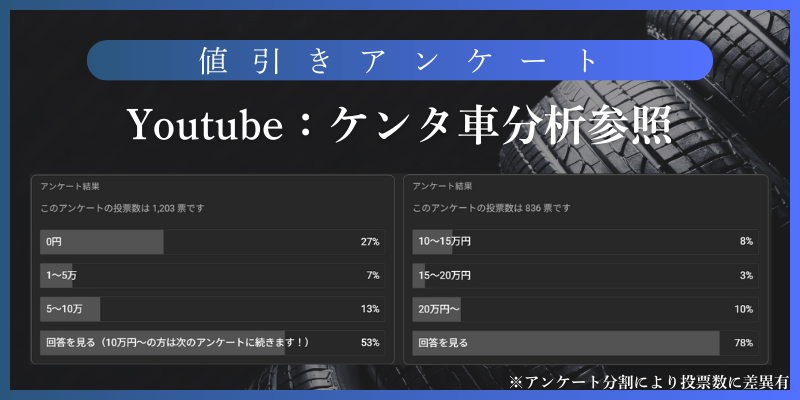Click the 8% result of the 10〜15万円 option
This screenshot has width=800, height=400.
pos(746,242)
